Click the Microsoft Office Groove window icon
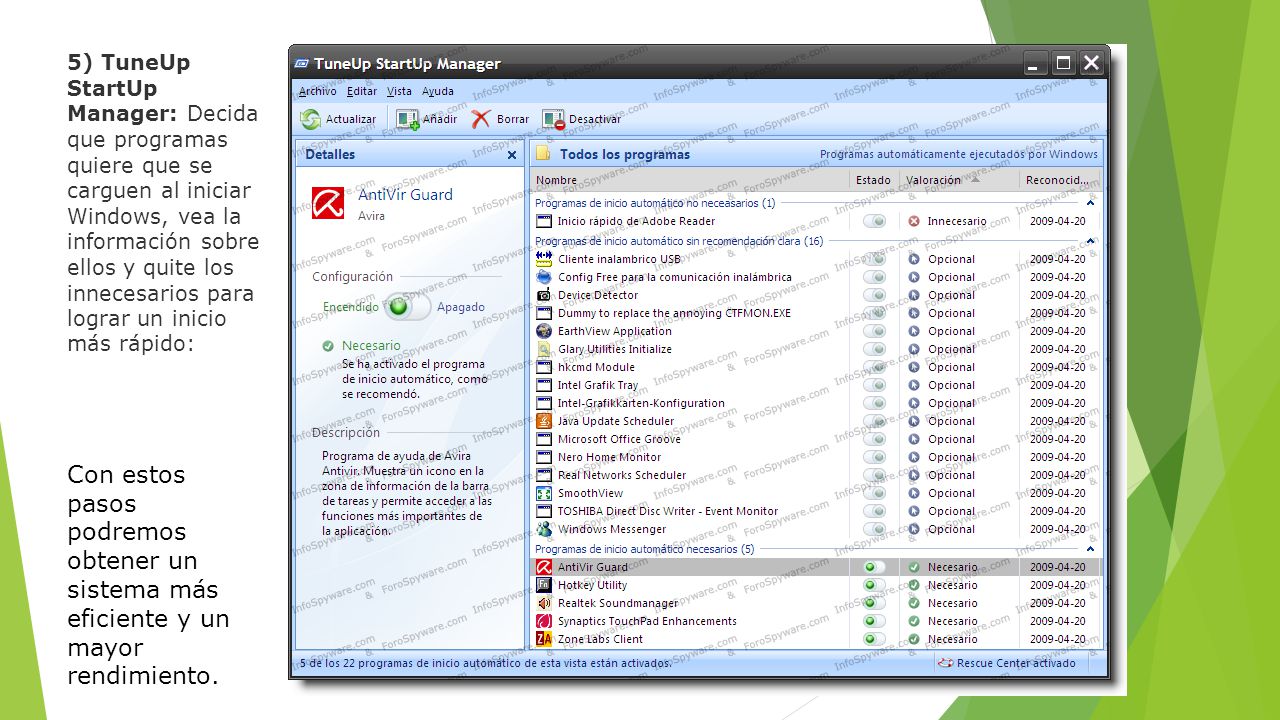This screenshot has width=1280, height=720. [x=544, y=439]
